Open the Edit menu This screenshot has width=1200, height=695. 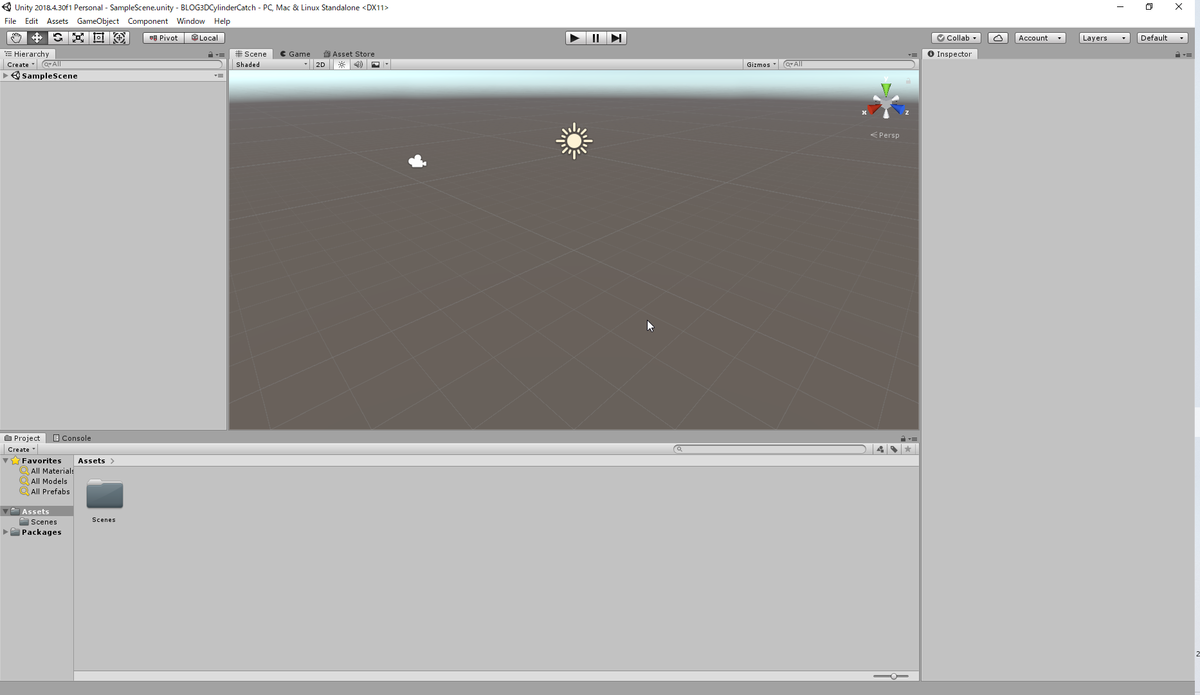click(x=32, y=21)
